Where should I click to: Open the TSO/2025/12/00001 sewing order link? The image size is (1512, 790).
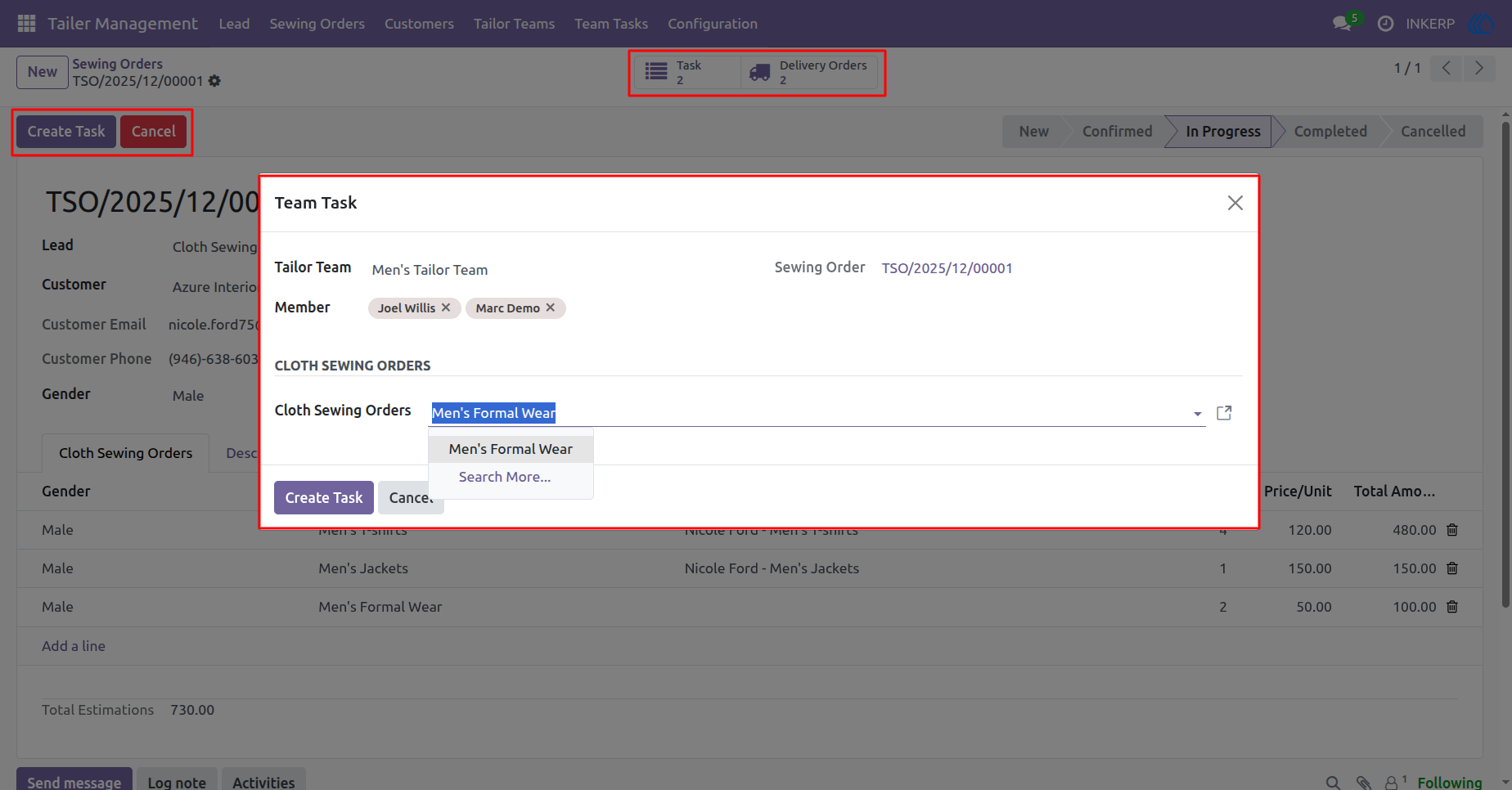(947, 268)
